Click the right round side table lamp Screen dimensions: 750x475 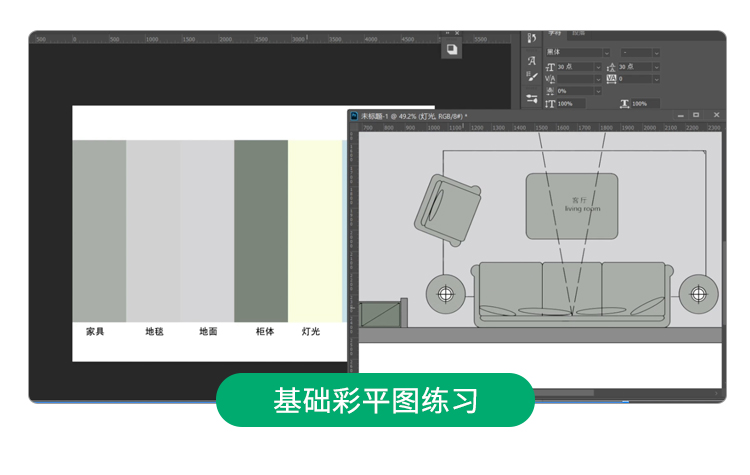(698, 294)
